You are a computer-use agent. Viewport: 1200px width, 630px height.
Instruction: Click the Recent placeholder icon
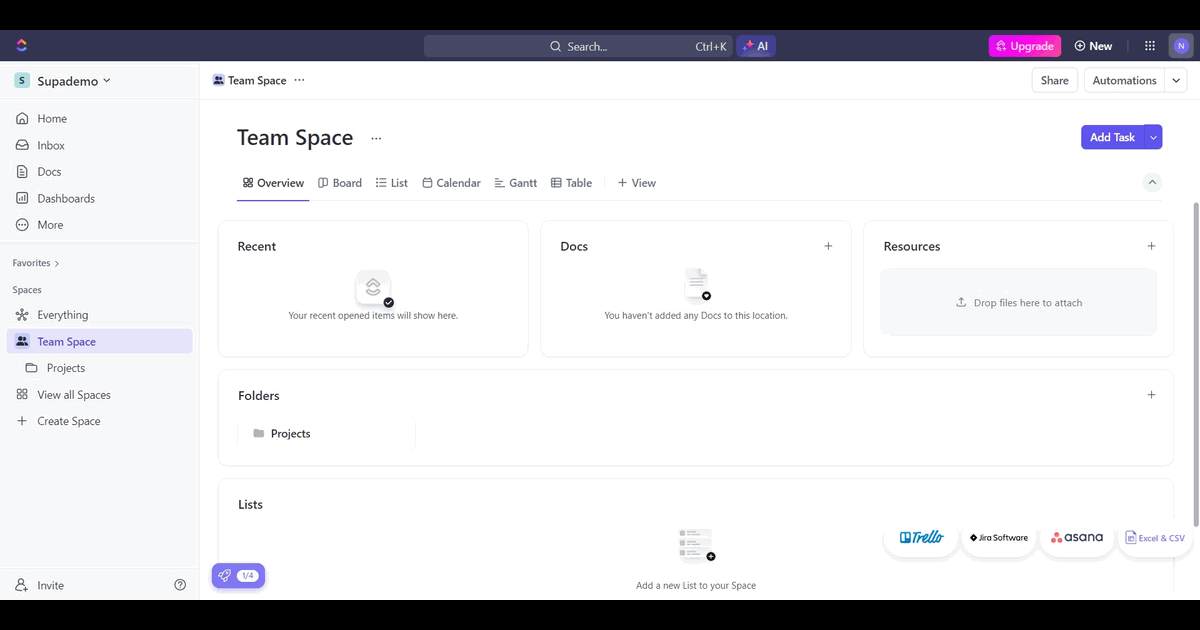pos(374,288)
